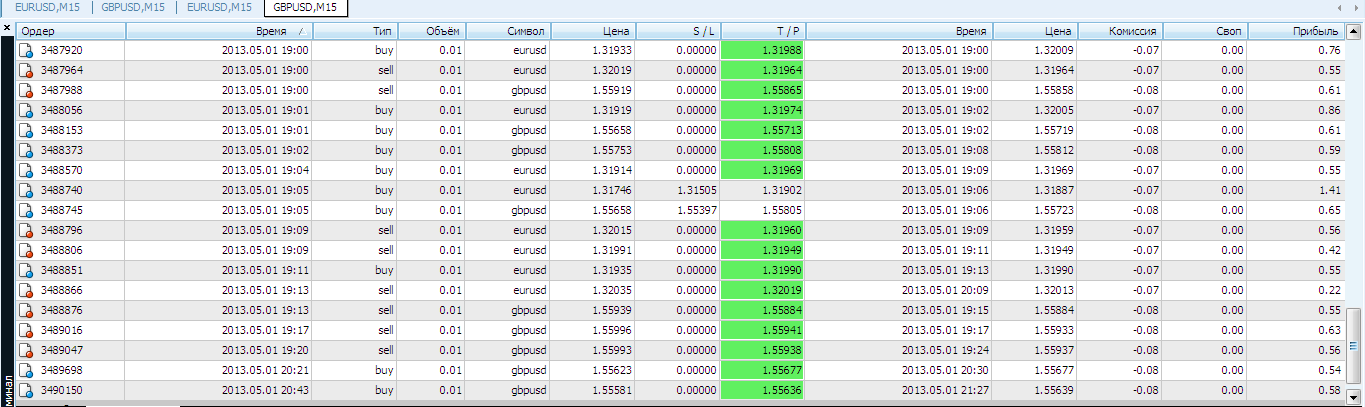Screen dimensions: 1365x407
Task: Click the scrollbar down arrow
Action: (x=1355, y=396)
